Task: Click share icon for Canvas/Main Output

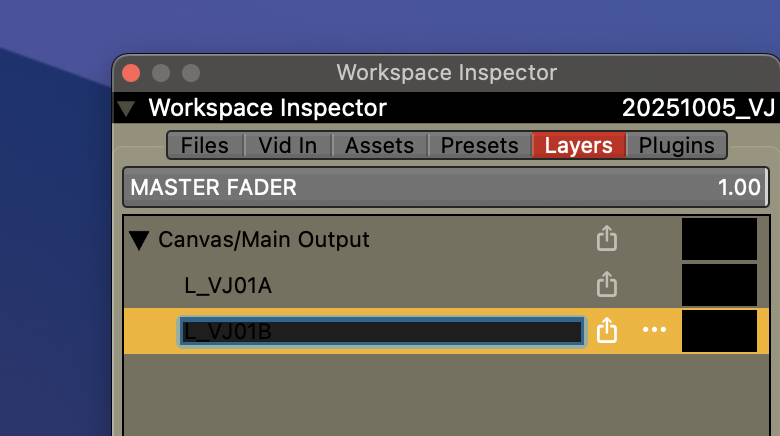Action: [x=607, y=239]
